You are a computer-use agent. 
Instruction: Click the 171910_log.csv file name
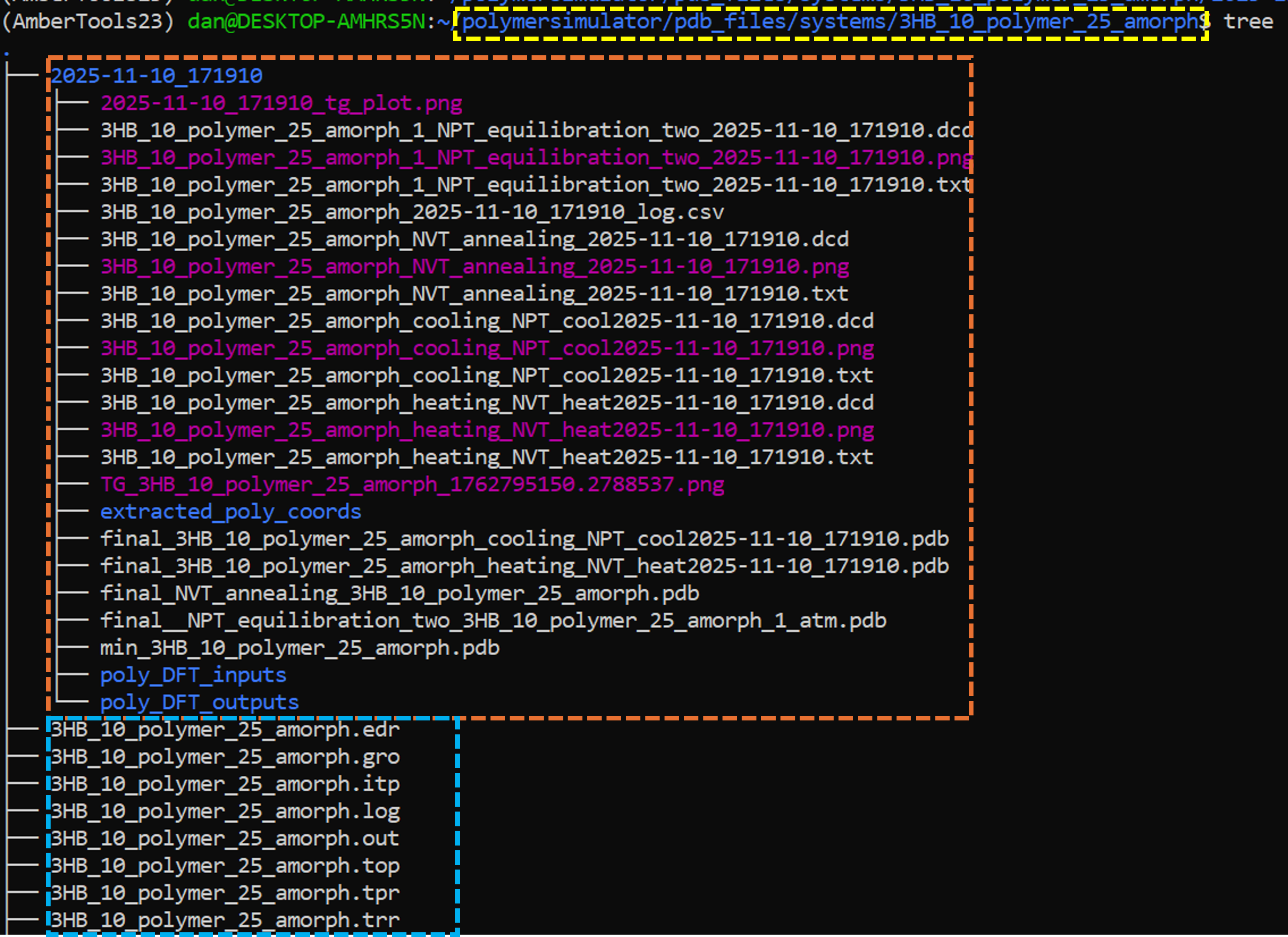point(412,212)
